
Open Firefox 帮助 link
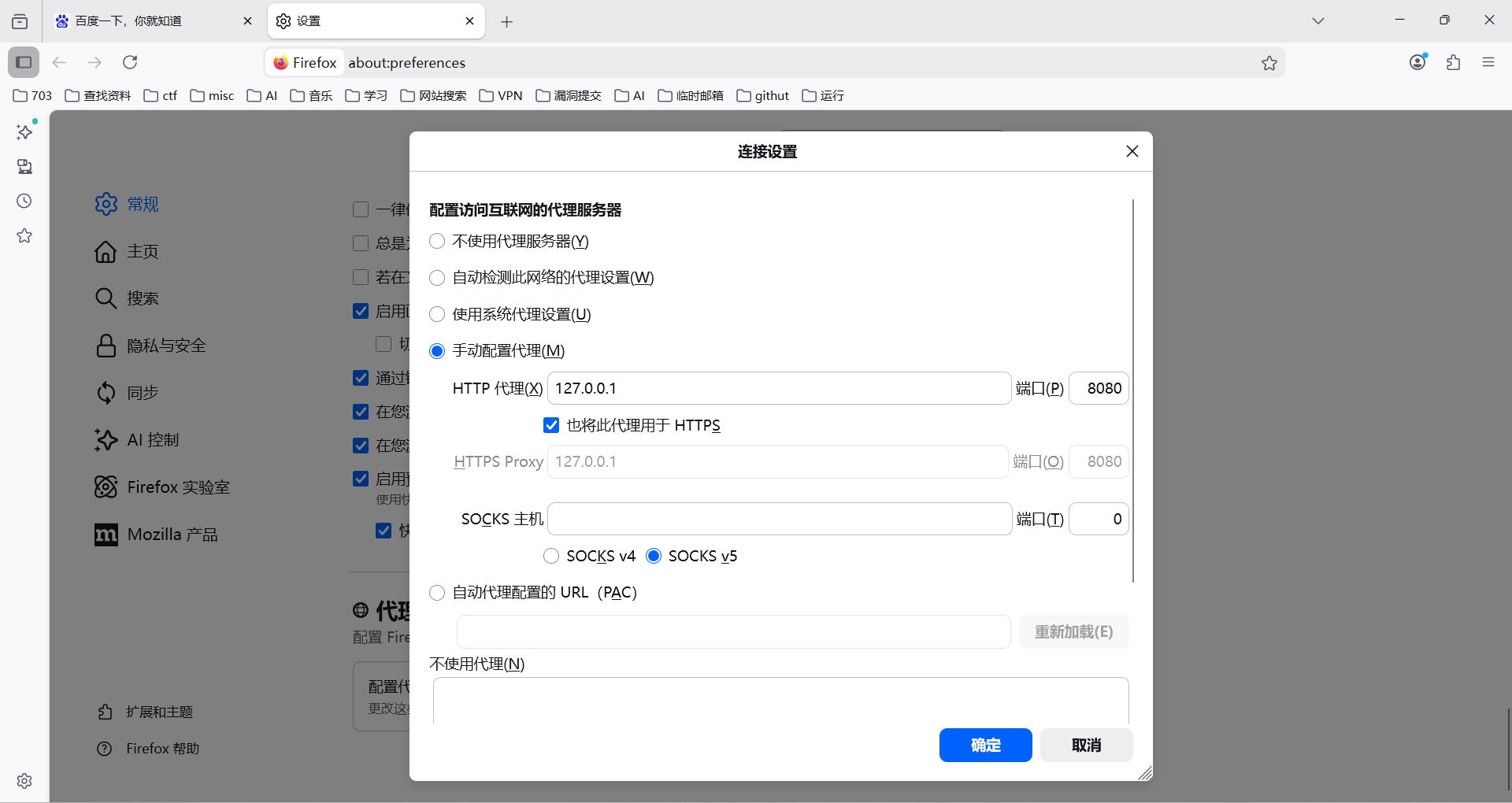[148, 749]
